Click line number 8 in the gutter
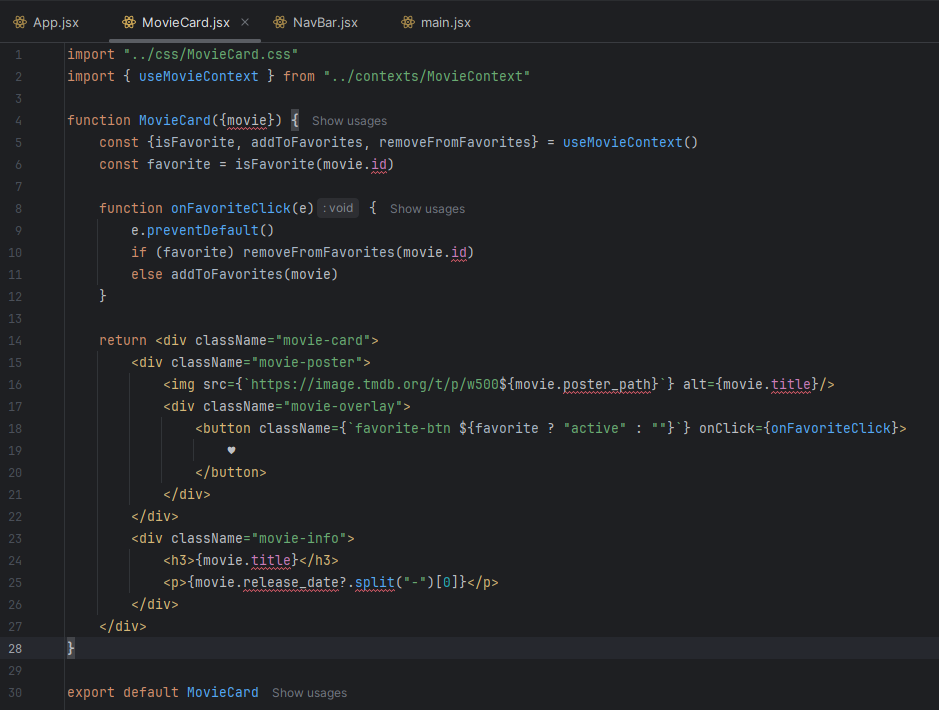This screenshot has height=710, width=939. (18, 208)
